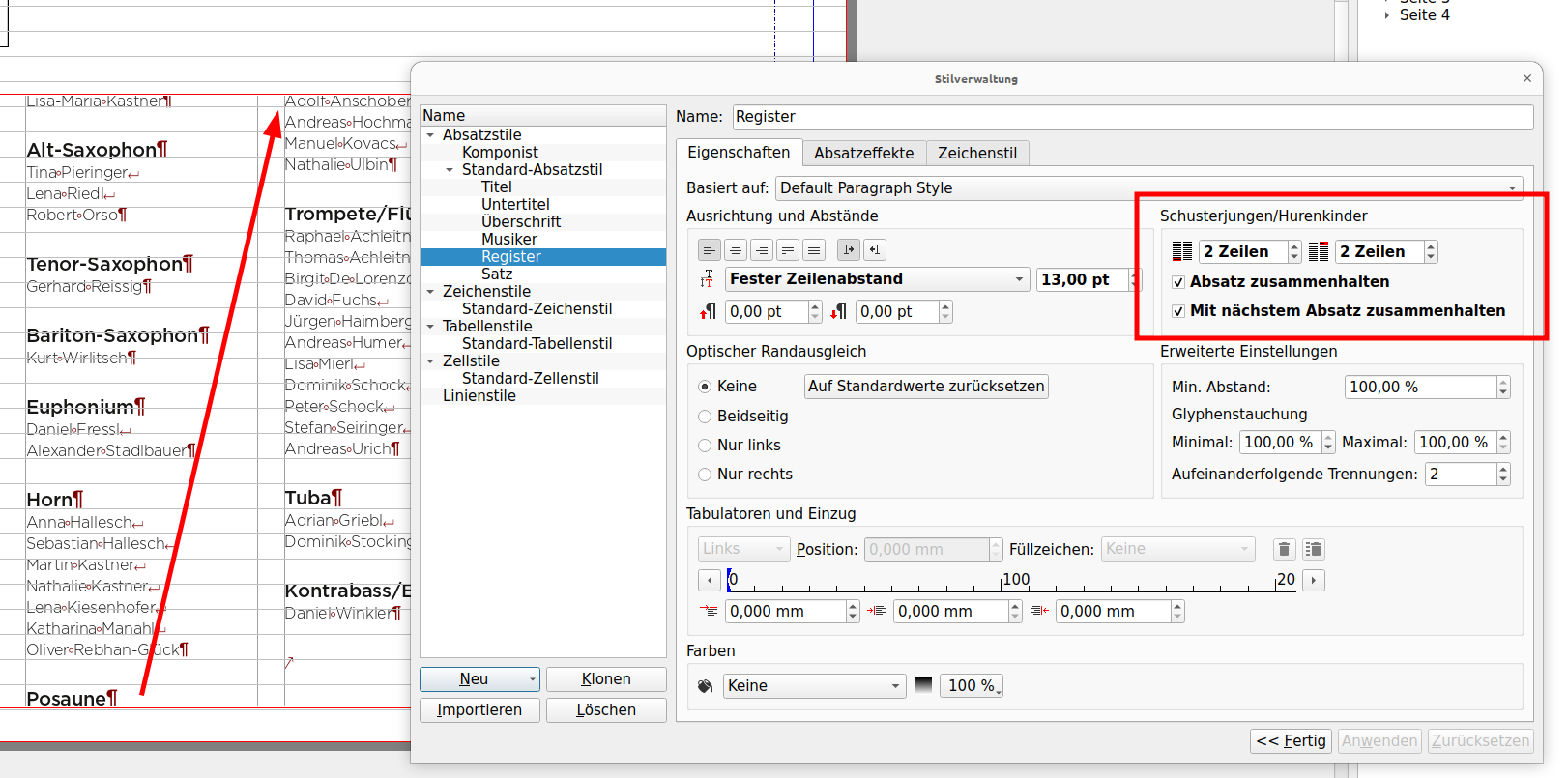Switch to the Absatzeffekte tab
This screenshot has height=778, width=1568.
tap(863, 153)
